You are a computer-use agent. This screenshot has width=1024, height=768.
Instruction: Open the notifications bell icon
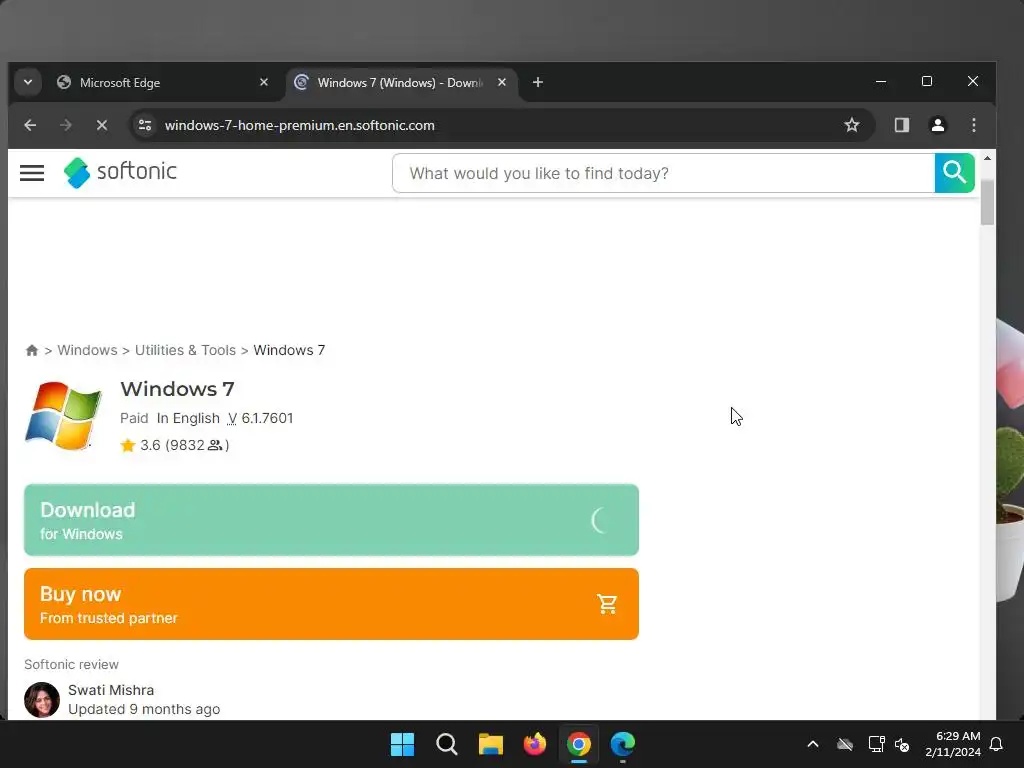tap(997, 744)
